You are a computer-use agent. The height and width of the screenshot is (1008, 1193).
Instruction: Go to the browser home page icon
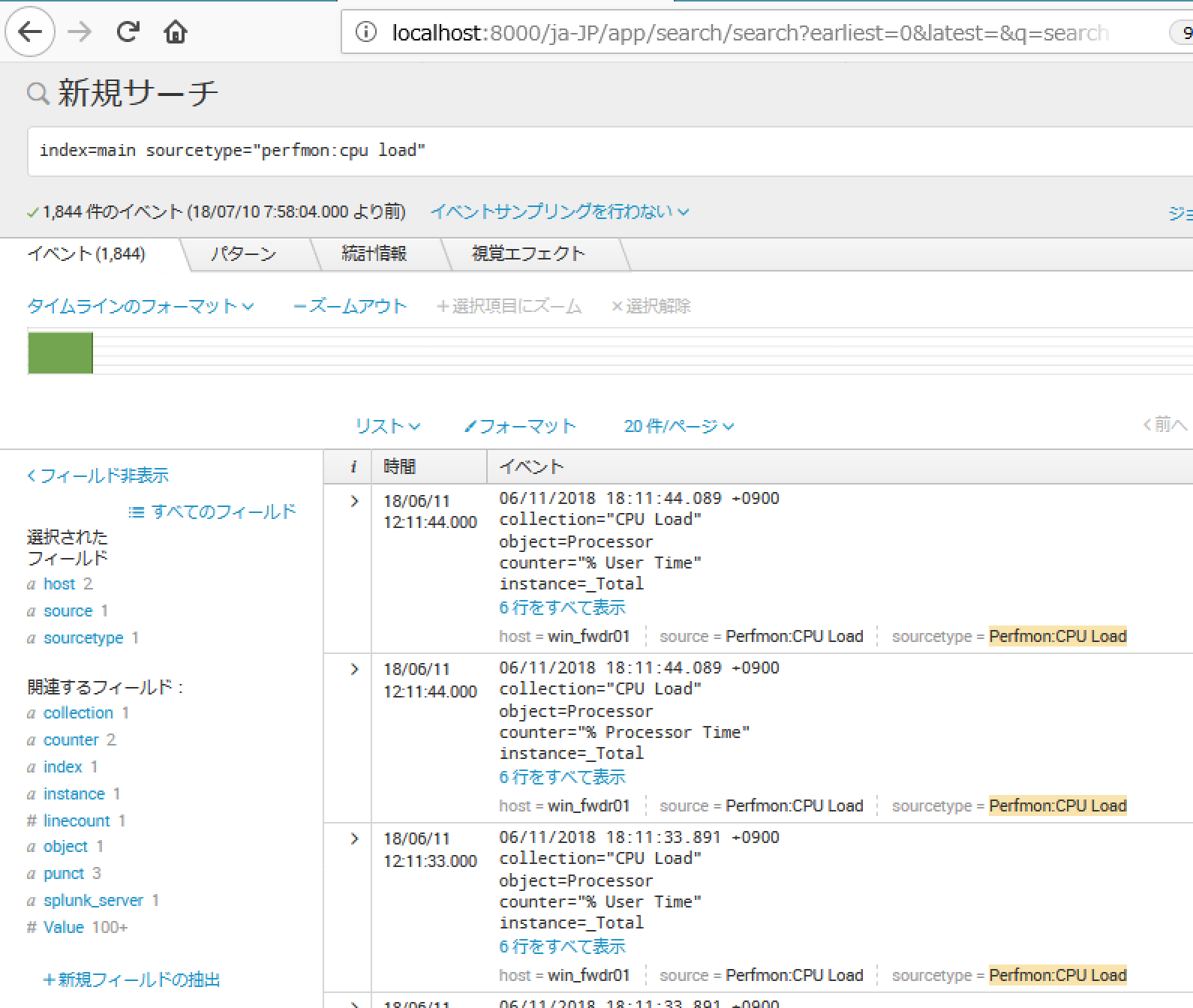tap(176, 32)
